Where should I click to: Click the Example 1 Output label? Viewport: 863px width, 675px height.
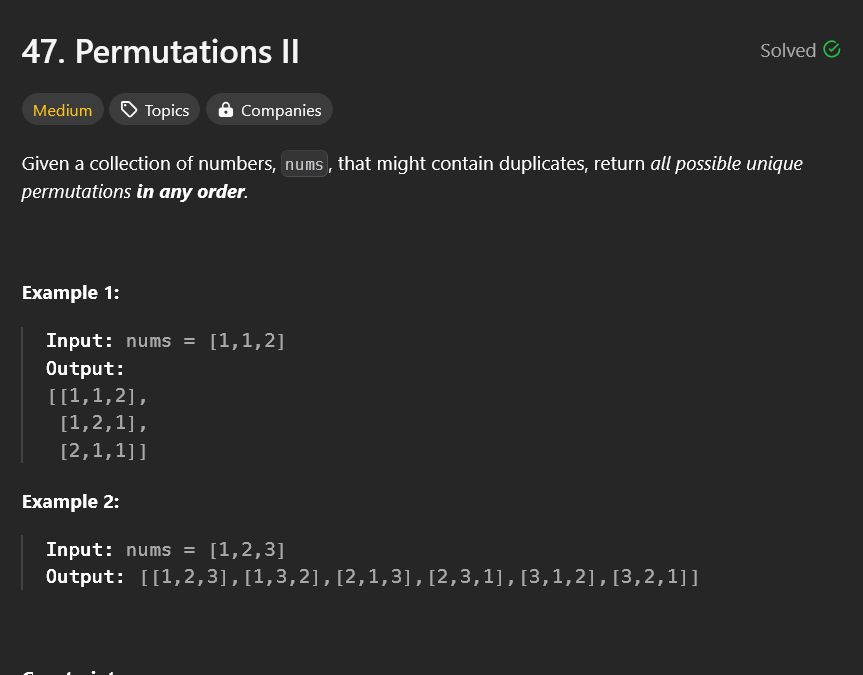(x=85, y=368)
